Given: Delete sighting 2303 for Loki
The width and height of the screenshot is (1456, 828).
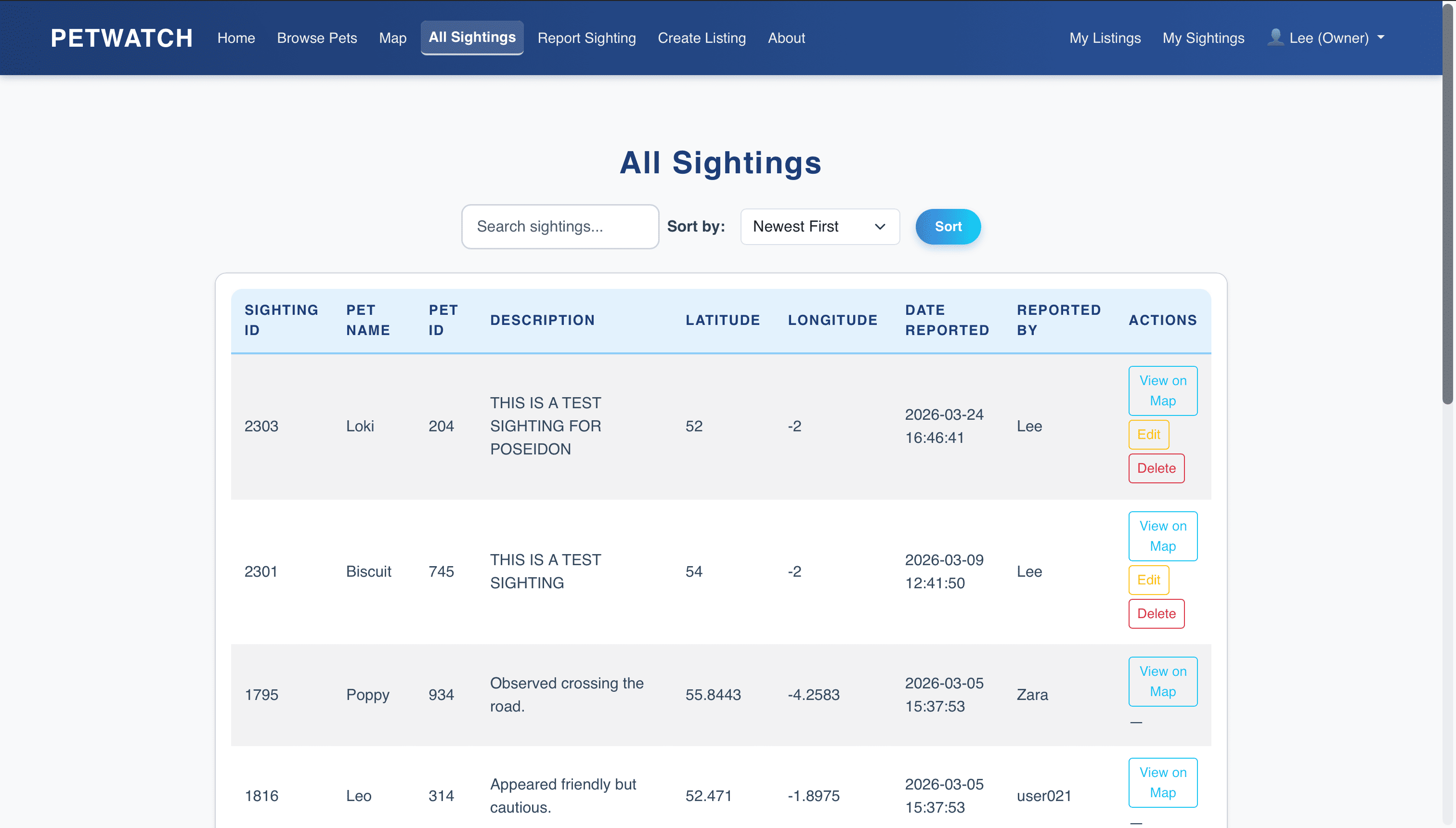Looking at the screenshot, I should [x=1156, y=468].
